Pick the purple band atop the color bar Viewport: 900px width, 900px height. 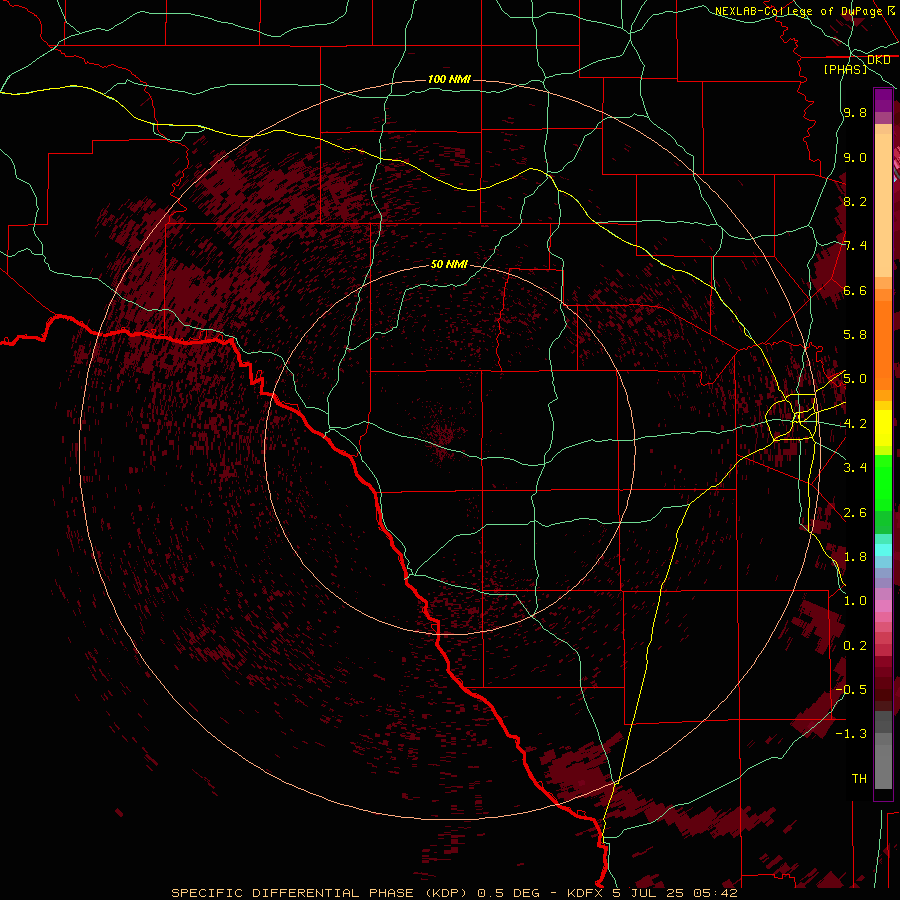(x=883, y=100)
